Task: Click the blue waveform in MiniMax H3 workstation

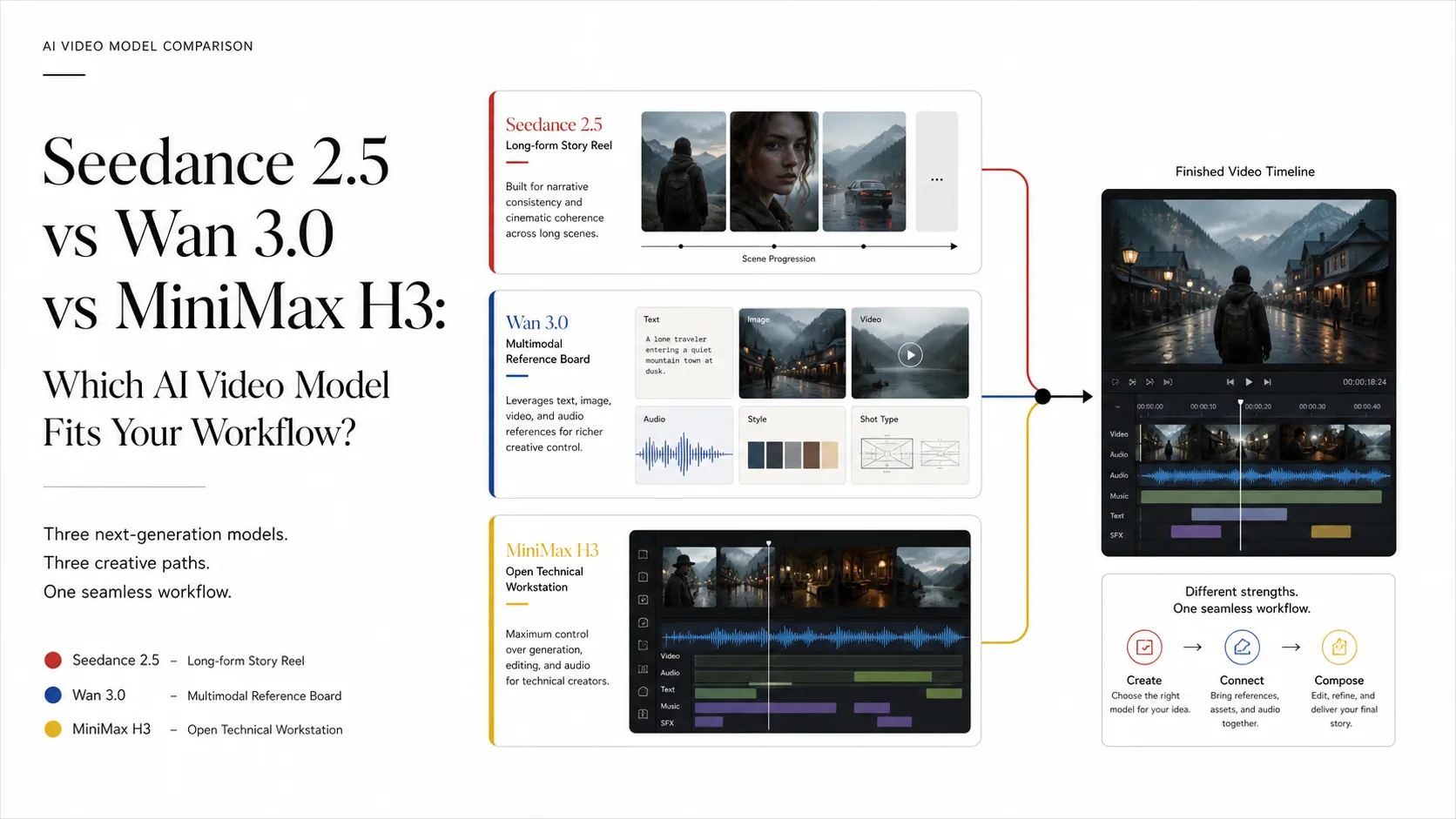Action: (815, 637)
